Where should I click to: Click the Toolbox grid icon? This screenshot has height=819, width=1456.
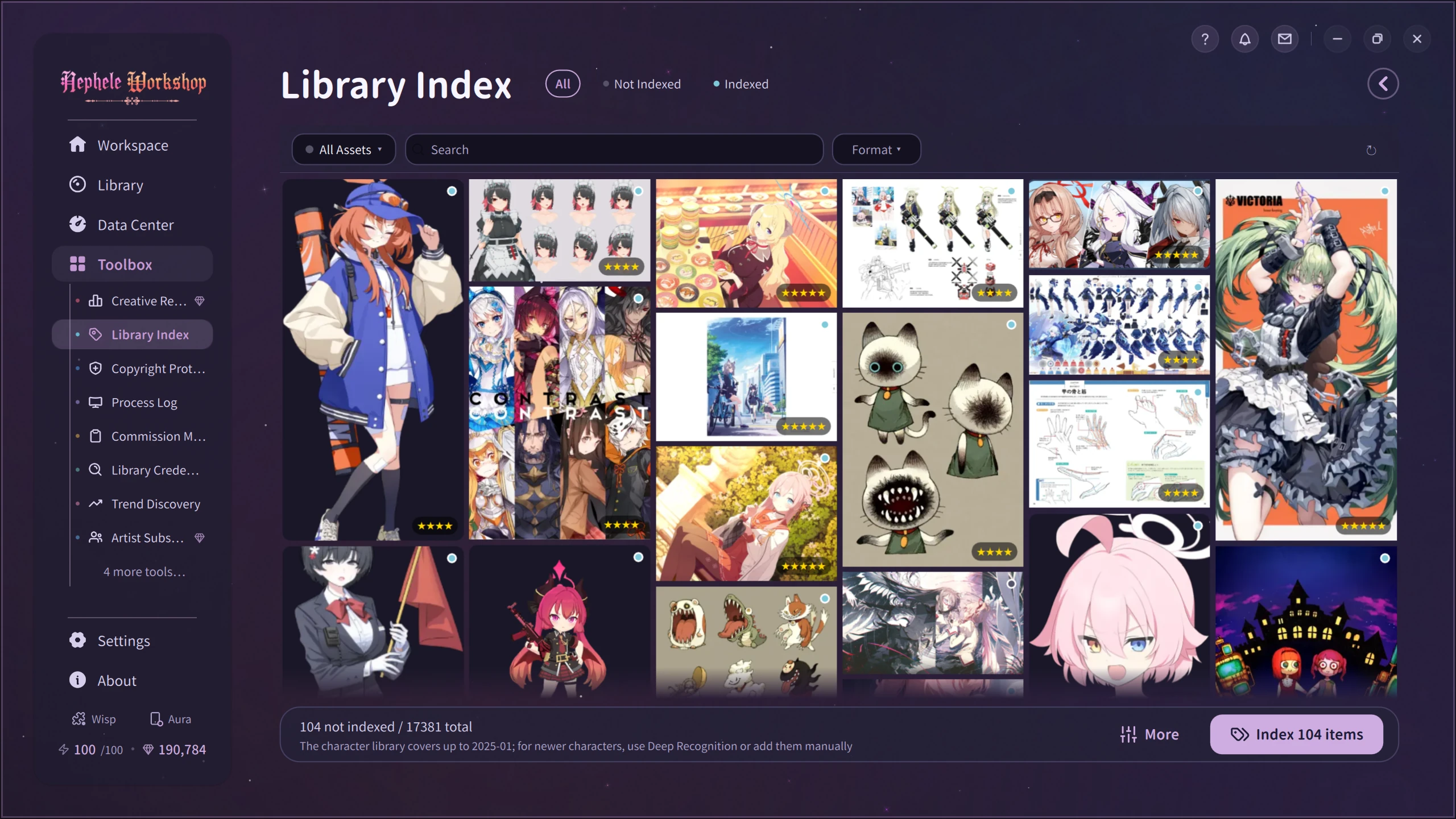coord(77,264)
